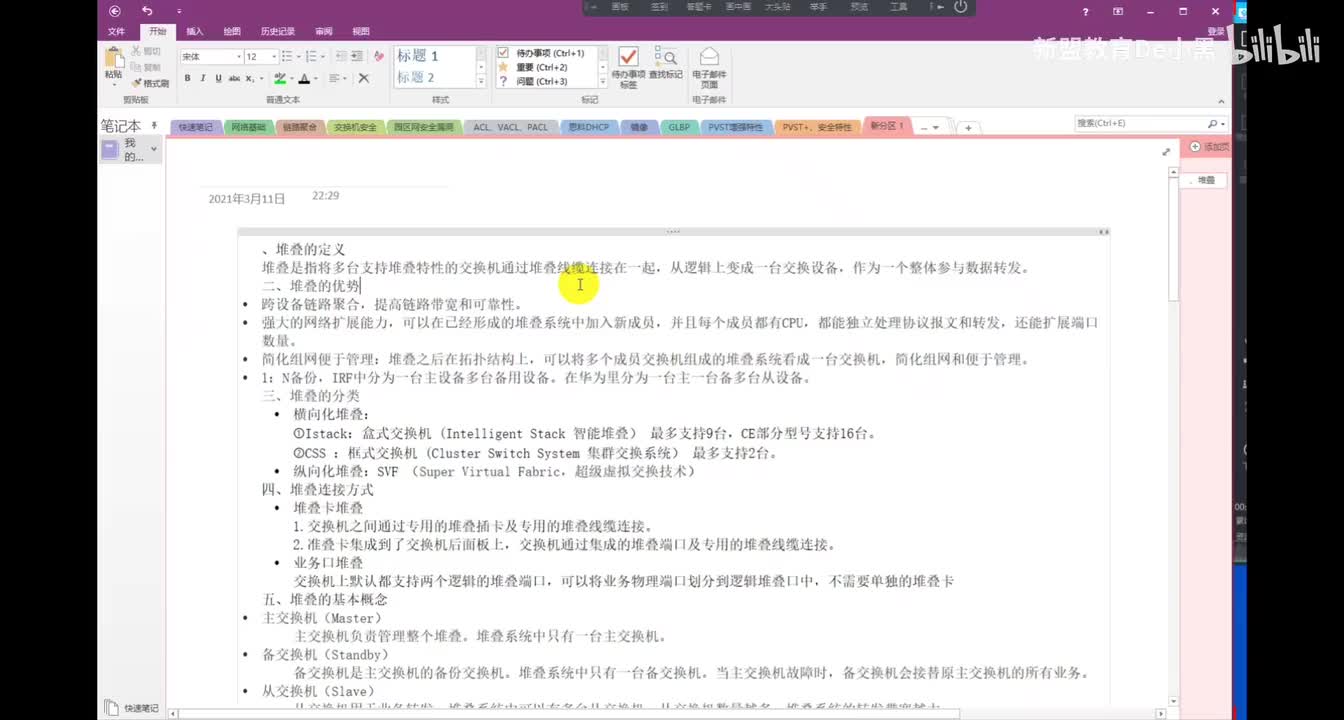Viewport: 1344px width, 720px height.
Task: Click the 登录 sign-in link
Action: (x=1216, y=32)
